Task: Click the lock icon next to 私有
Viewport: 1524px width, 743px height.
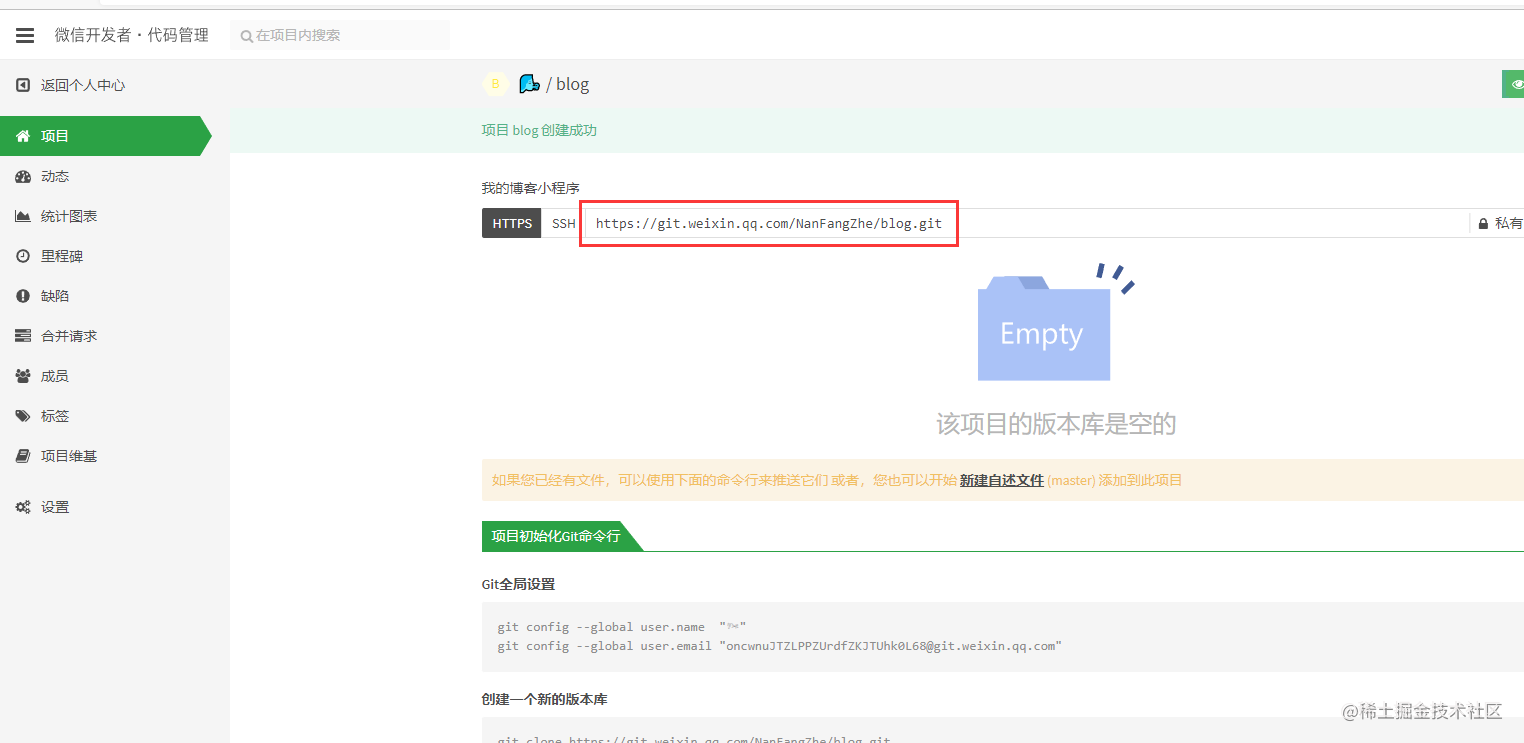Action: click(x=1483, y=223)
